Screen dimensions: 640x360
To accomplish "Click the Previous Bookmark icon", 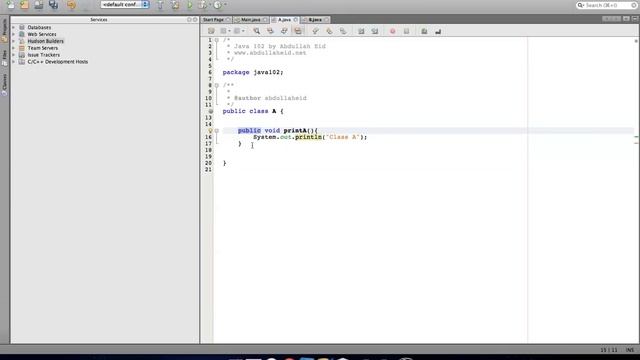I will (x=315, y=31).
